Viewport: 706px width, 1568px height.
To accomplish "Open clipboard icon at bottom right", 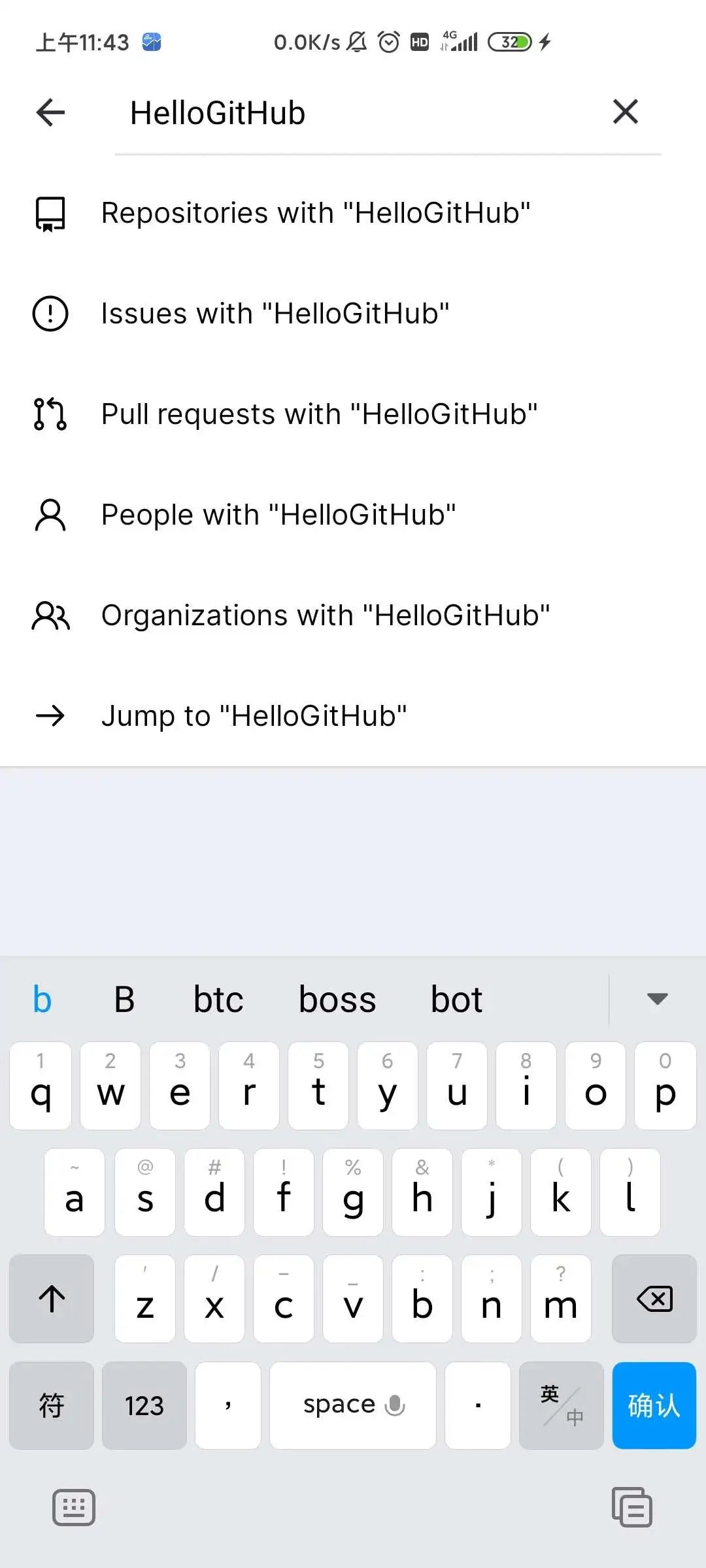I will click(631, 1507).
